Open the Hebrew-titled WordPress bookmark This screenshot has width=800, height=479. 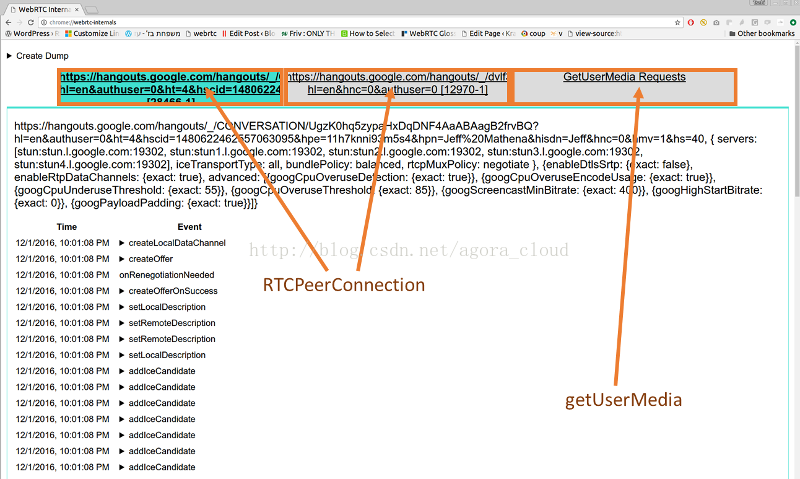coord(153,34)
